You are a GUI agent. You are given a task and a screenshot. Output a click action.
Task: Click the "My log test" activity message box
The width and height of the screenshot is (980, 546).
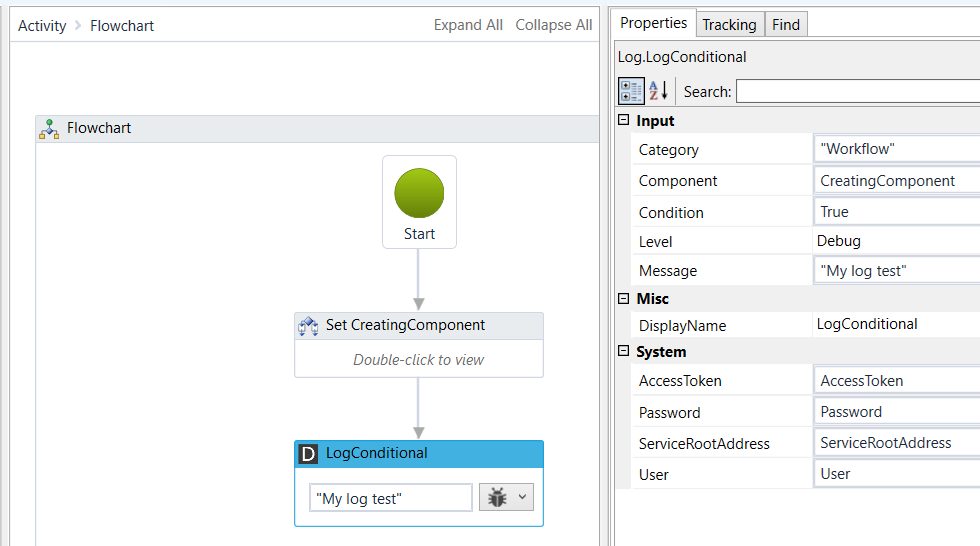click(390, 498)
